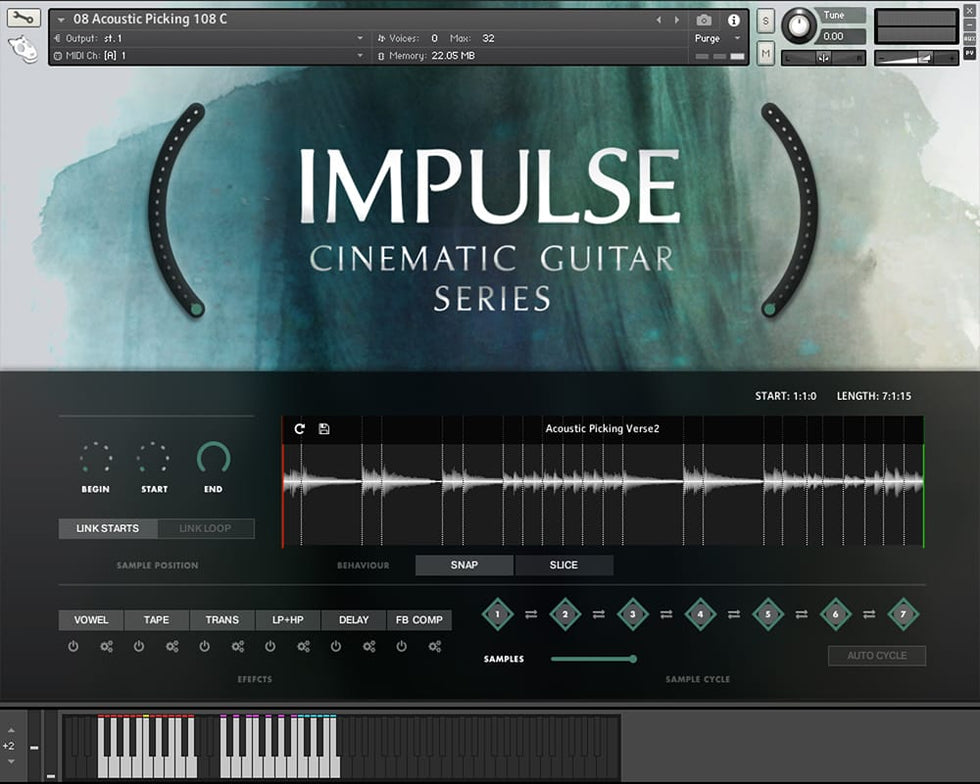This screenshot has height=784, width=980.
Task: Click the camera snapshot icon
Action: tap(704, 20)
